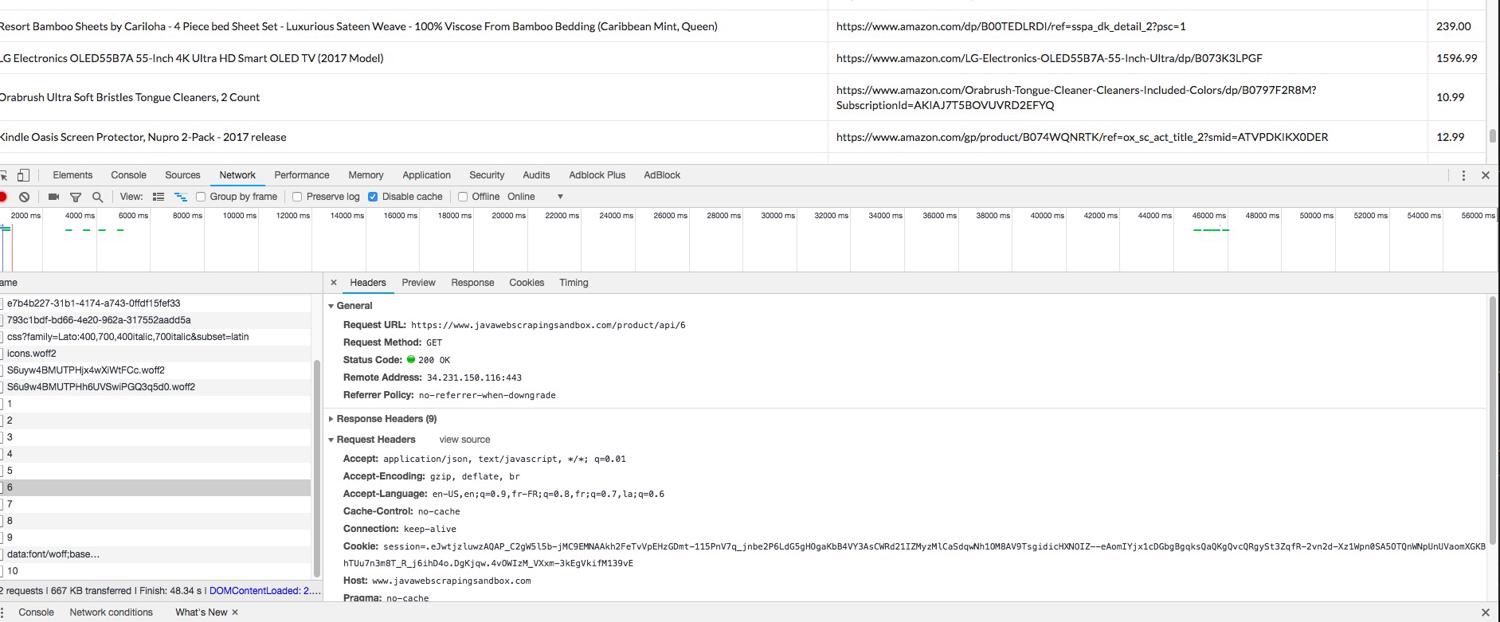Image resolution: width=1500 pixels, height=622 pixels.
Task: Open network search magnifier icon
Action: (x=97, y=197)
